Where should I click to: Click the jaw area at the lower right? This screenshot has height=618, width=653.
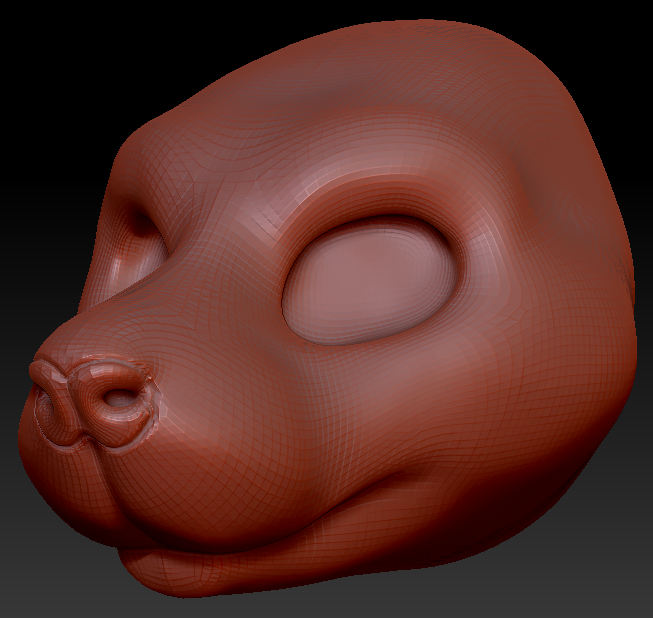coord(520,500)
